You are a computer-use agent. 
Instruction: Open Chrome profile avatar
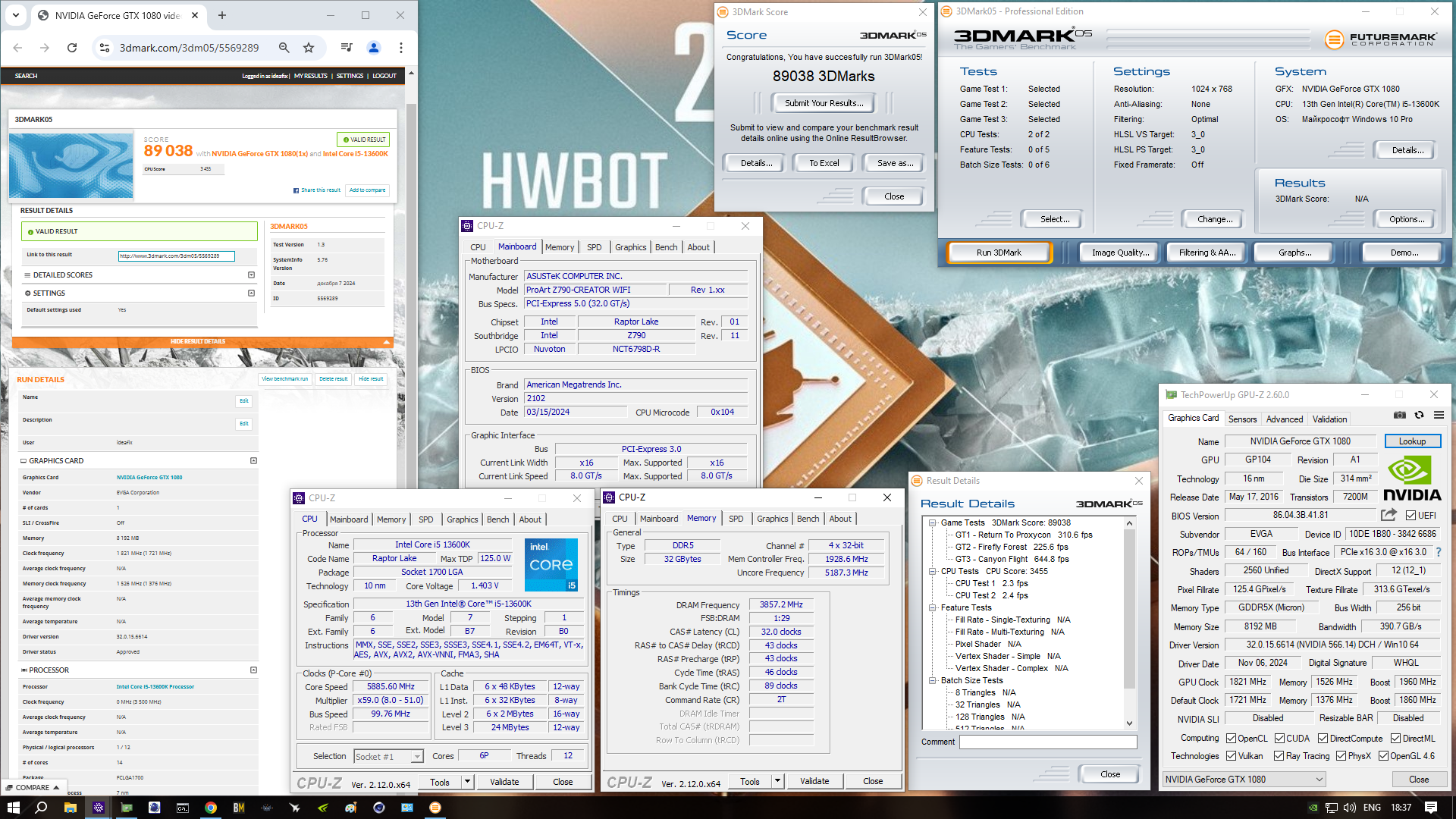pyautogui.click(x=374, y=48)
